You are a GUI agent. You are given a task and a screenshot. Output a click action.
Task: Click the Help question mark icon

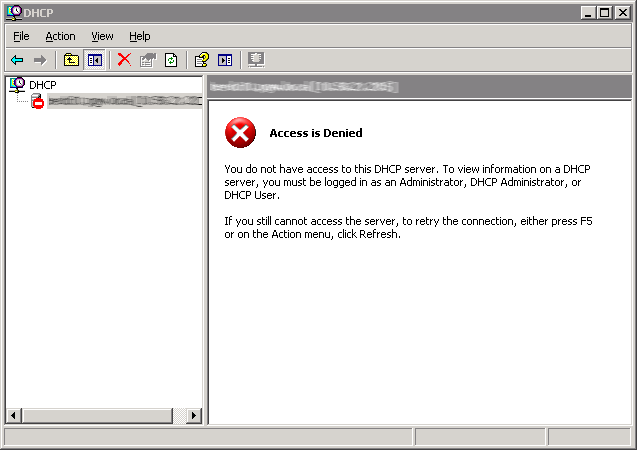tap(201, 60)
